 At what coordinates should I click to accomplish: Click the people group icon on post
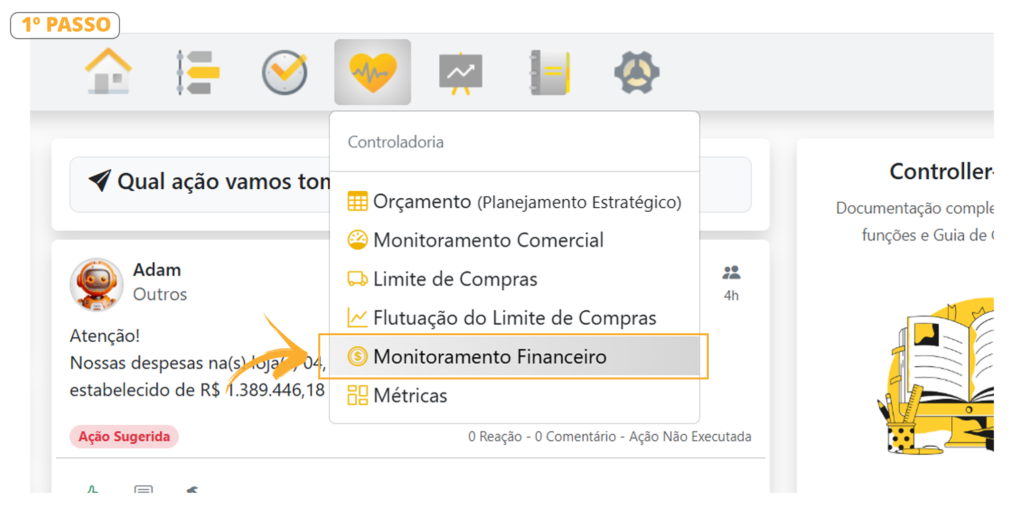point(731,272)
